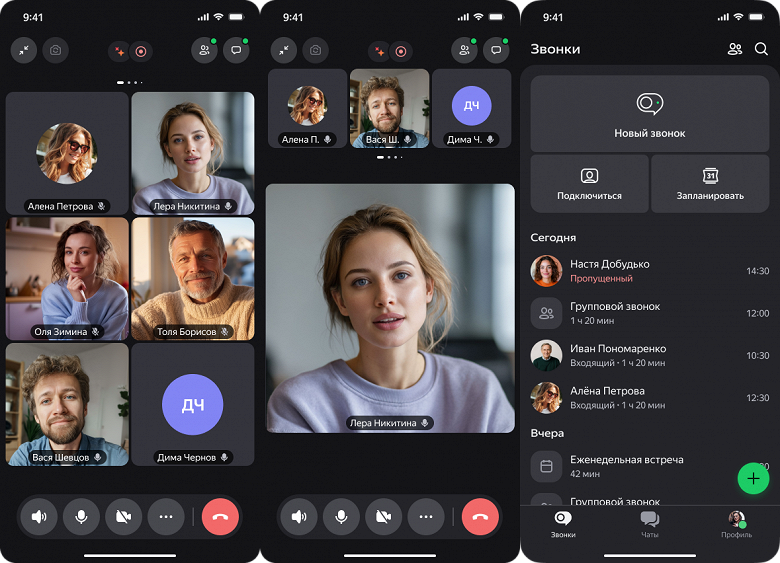Screen dimensions: 780x563
Task: Minimize call with collapse arrows in left screen
Action: (24, 50)
